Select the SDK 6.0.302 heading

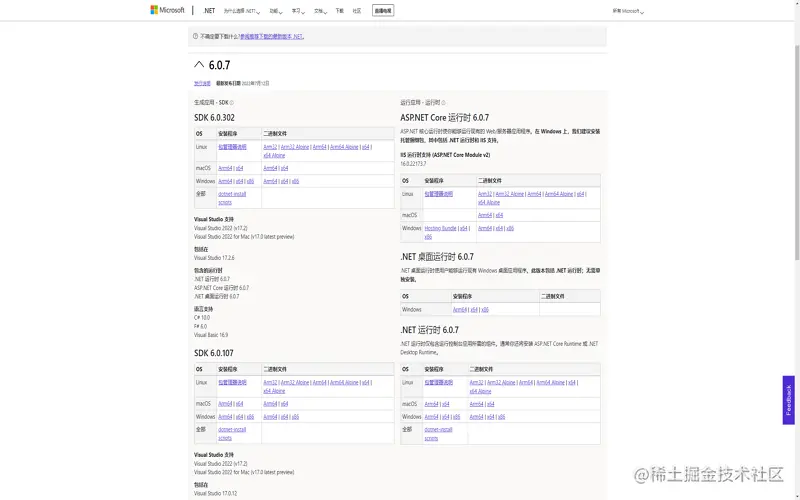coord(214,117)
